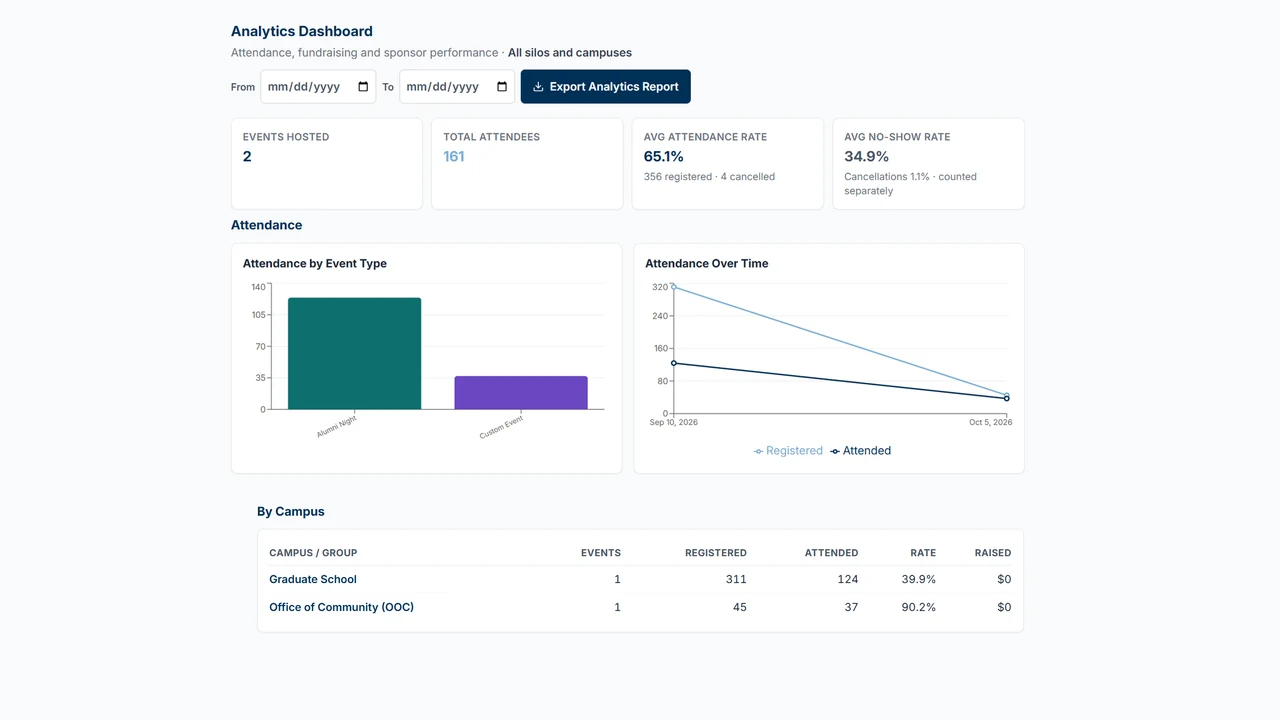Click the Alumni Night axis label

click(336, 427)
